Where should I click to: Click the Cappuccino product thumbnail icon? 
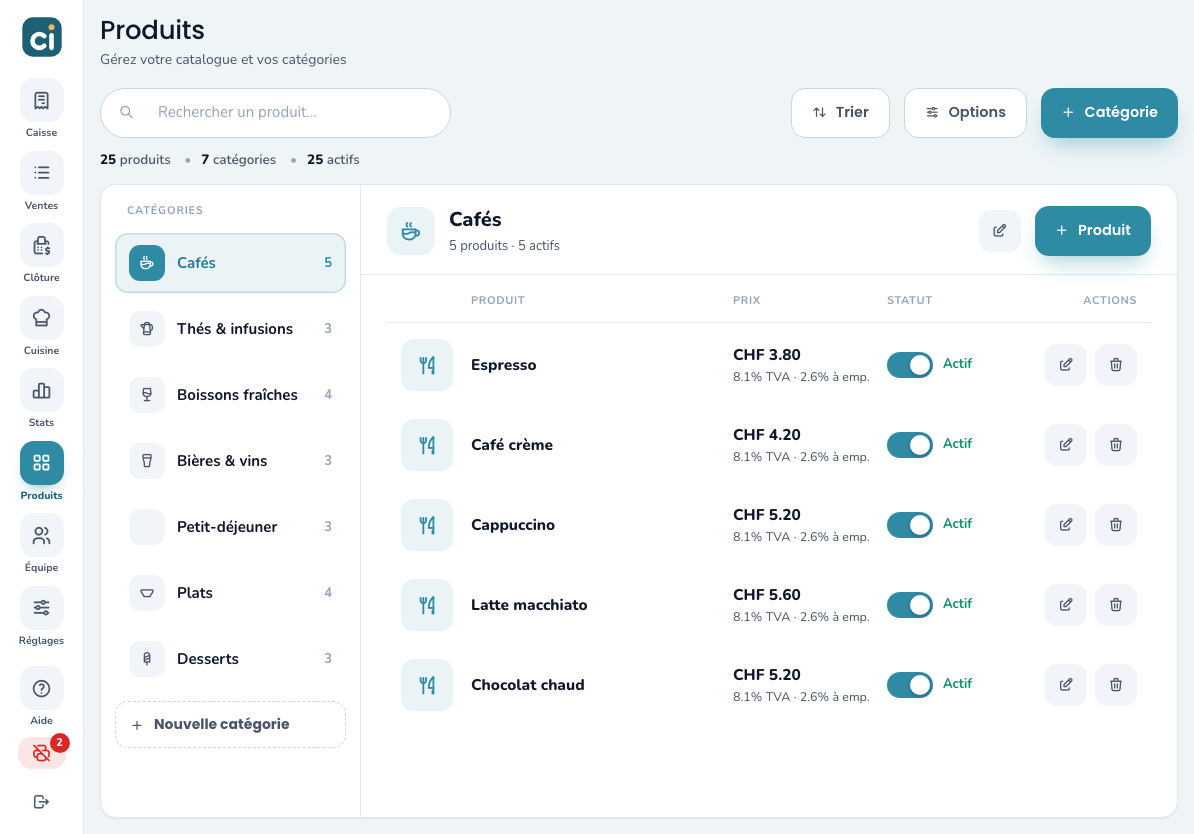tap(427, 525)
